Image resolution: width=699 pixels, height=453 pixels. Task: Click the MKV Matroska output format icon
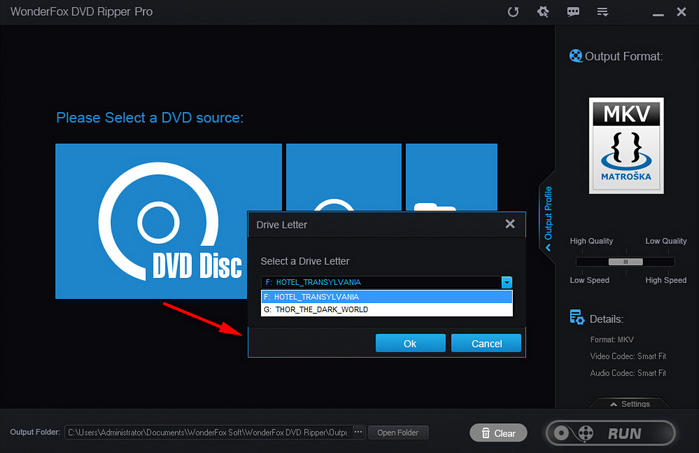point(626,146)
